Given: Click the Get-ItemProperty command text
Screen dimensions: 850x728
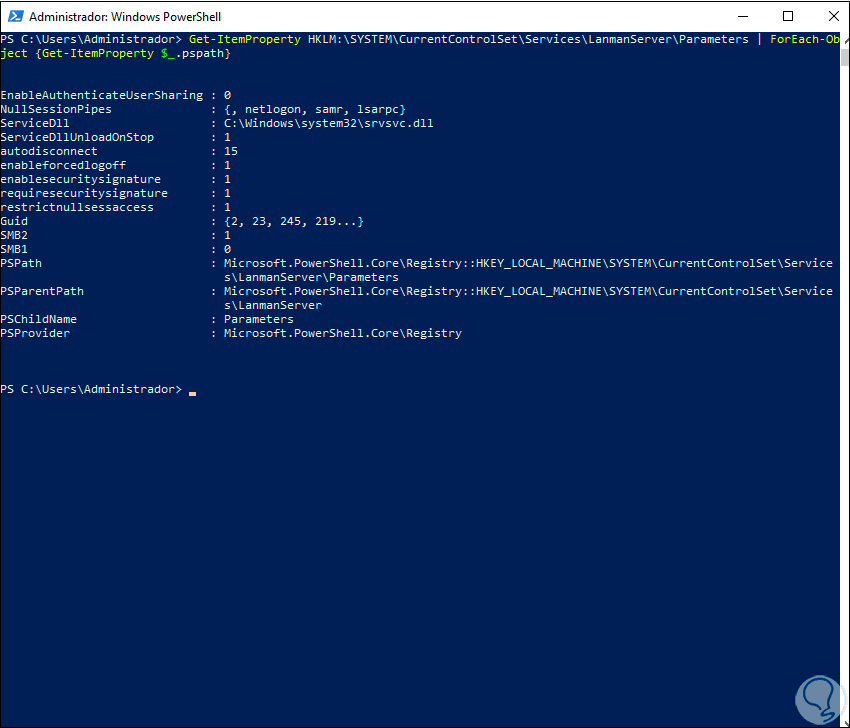Looking at the screenshot, I should pyautogui.click(x=245, y=39).
